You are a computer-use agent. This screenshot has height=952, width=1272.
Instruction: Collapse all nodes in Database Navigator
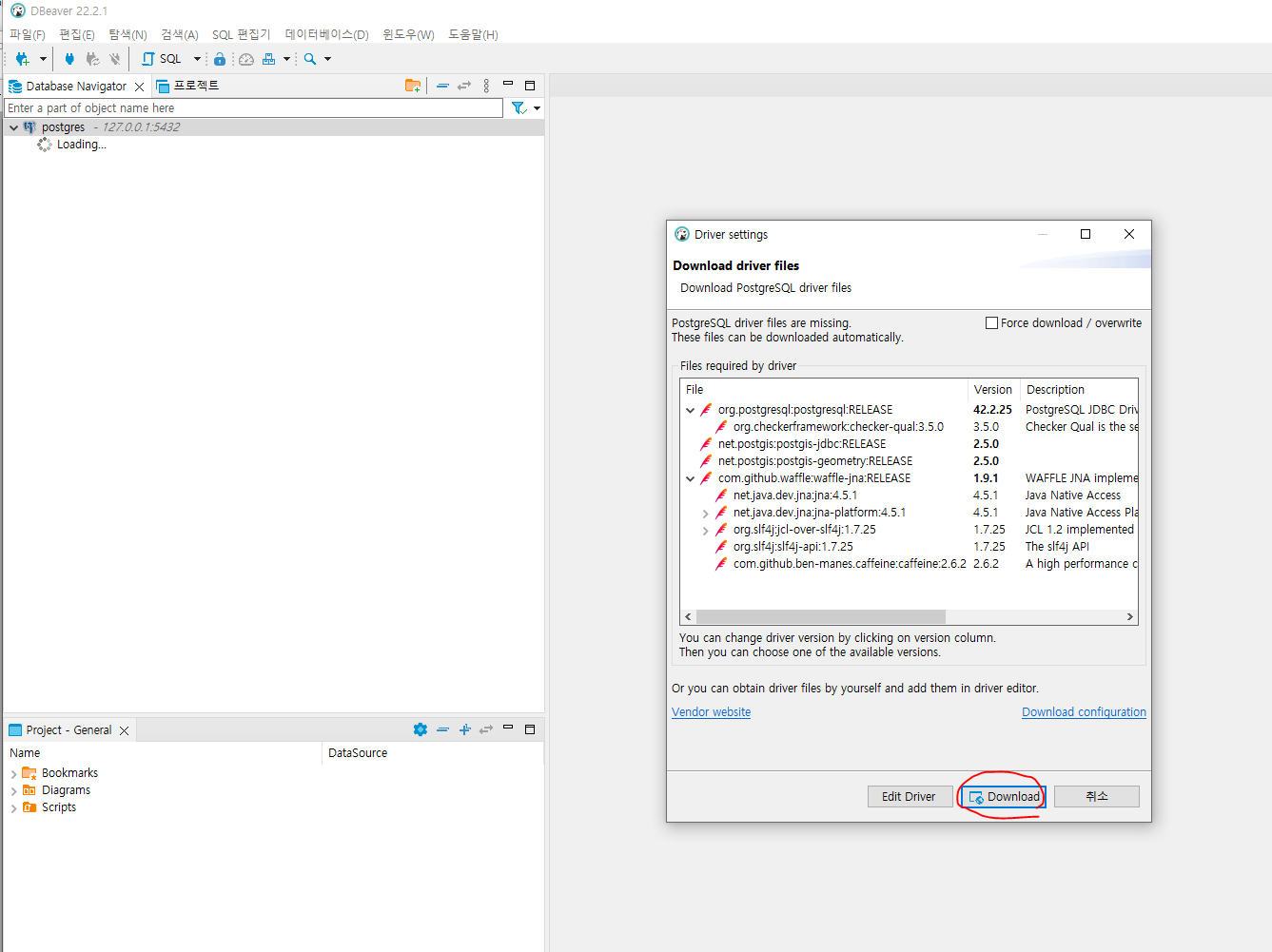tap(442, 86)
